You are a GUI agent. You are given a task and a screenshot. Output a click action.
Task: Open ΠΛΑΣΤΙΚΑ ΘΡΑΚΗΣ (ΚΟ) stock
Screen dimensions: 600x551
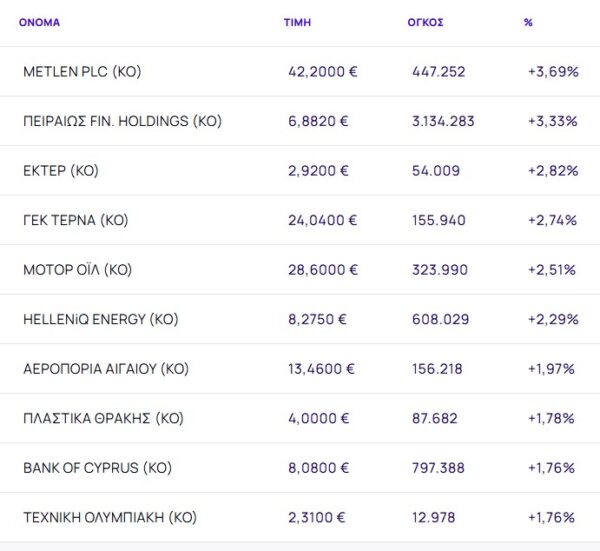pos(103,419)
